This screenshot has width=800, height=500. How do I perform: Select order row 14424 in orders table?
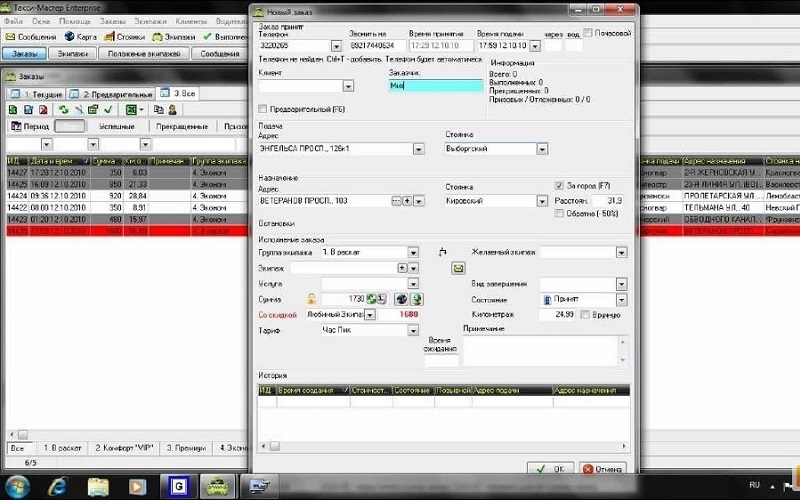pyautogui.click(x=127, y=196)
